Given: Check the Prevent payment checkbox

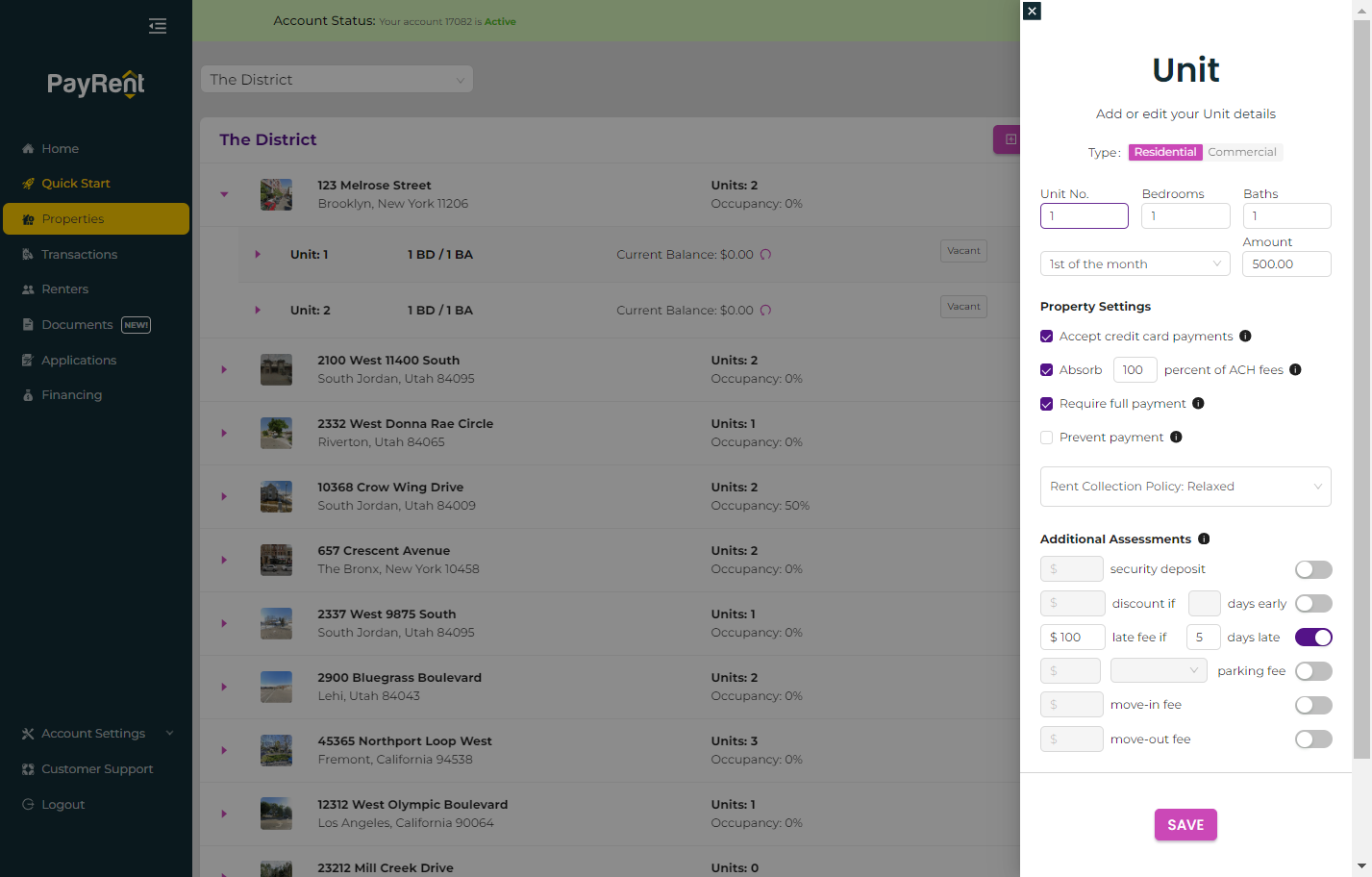Looking at the screenshot, I should click(x=1046, y=438).
